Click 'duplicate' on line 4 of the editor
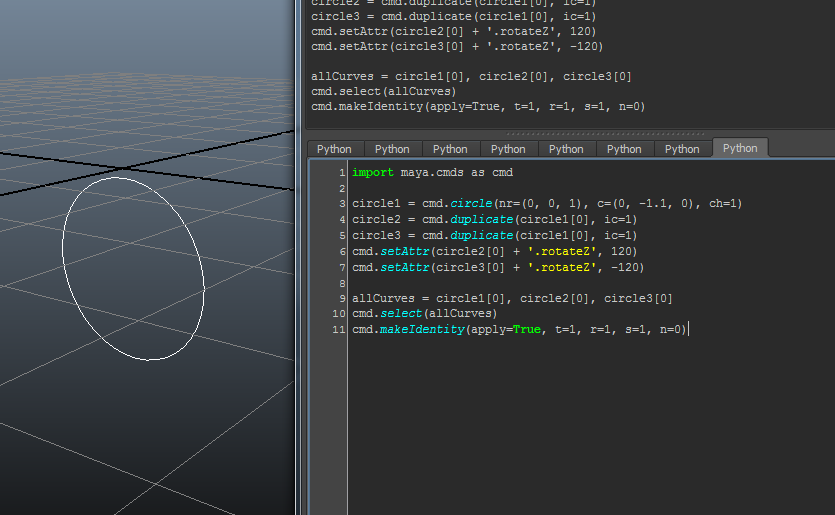The image size is (835, 515). click(x=480, y=219)
